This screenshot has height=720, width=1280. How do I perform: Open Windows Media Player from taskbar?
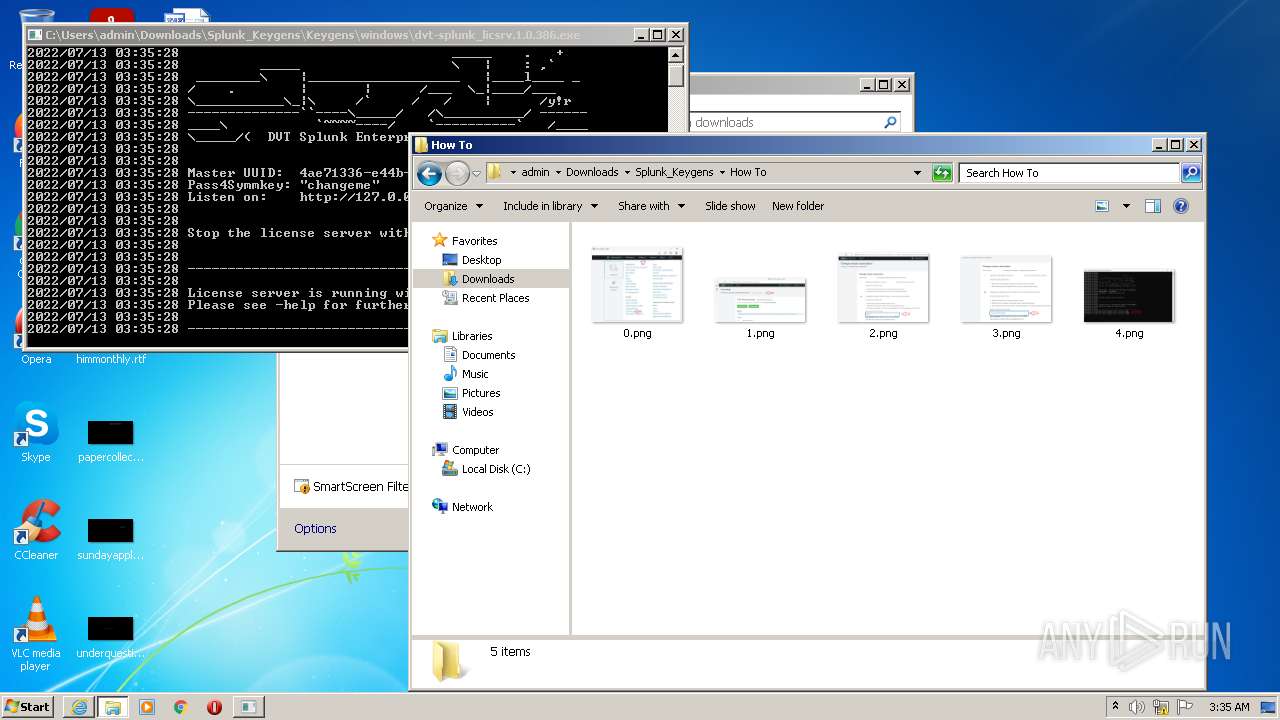pyautogui.click(x=147, y=707)
